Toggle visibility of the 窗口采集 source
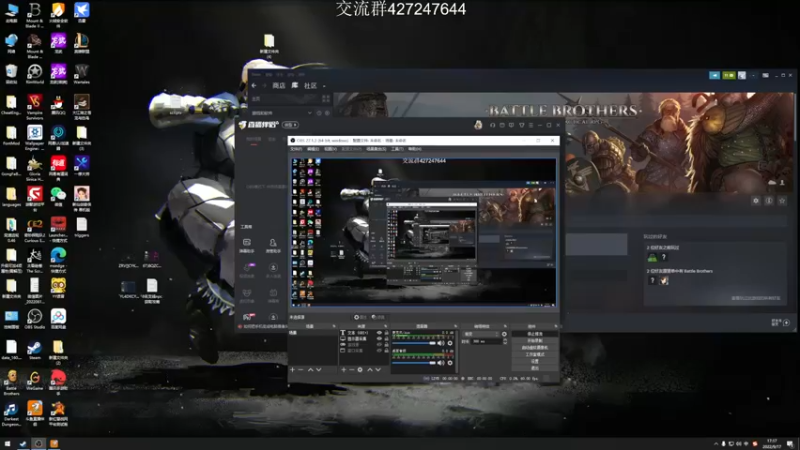The image size is (800, 450). click(x=379, y=351)
